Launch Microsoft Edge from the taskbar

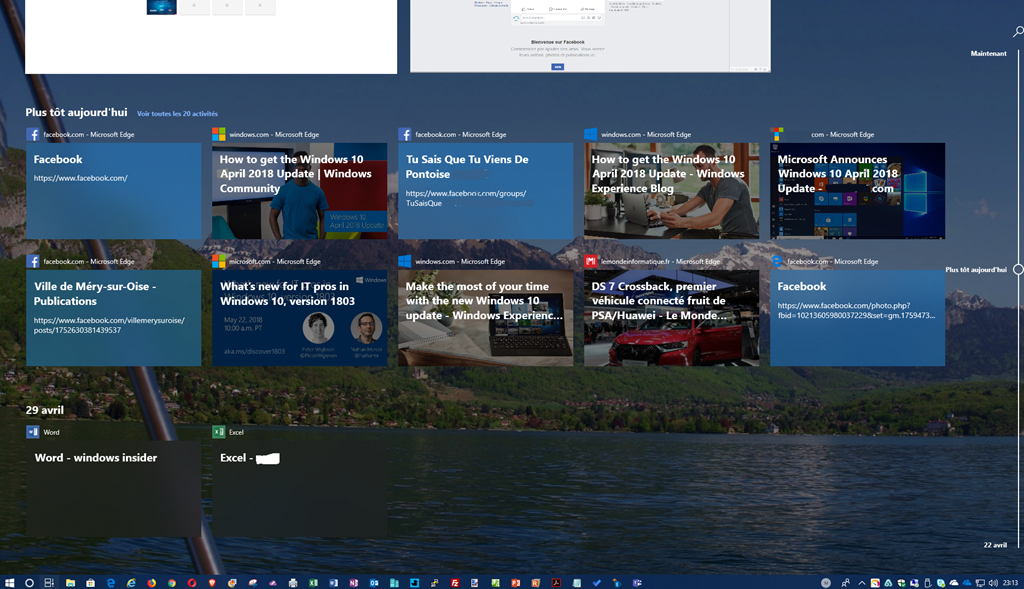(x=111, y=582)
